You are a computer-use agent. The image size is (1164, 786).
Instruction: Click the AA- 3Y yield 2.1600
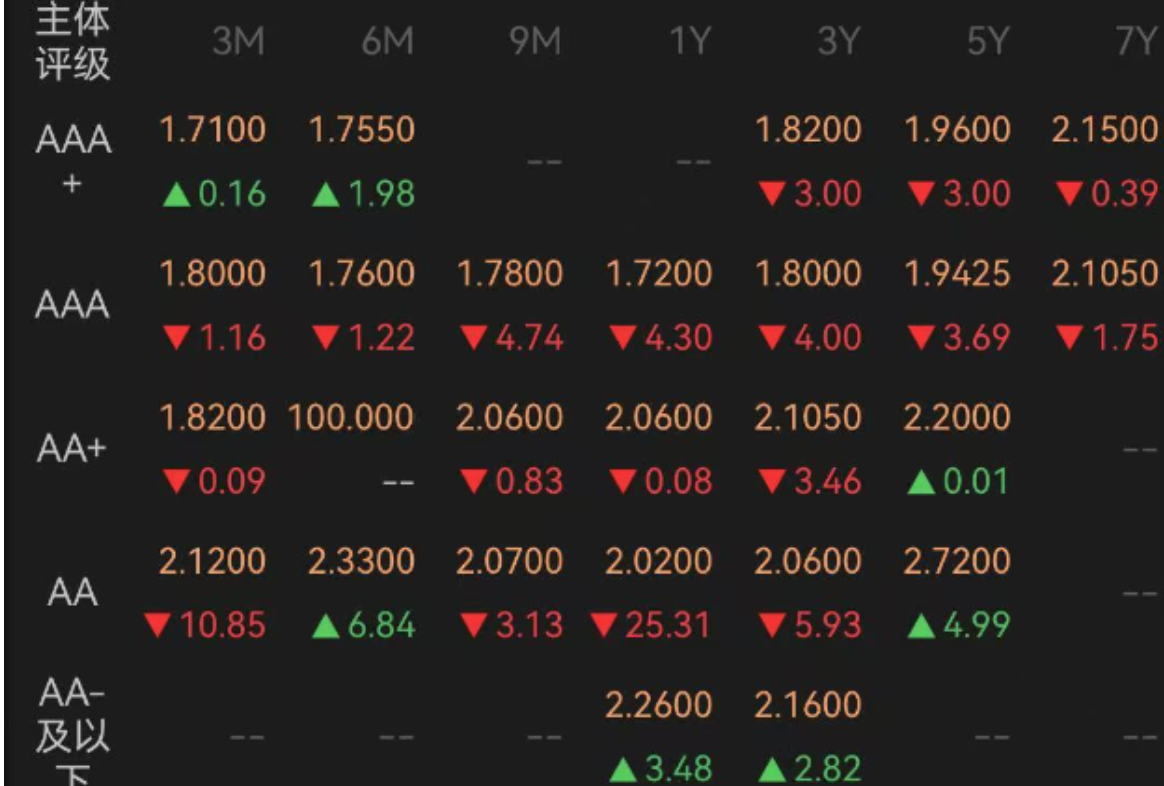[x=808, y=704]
